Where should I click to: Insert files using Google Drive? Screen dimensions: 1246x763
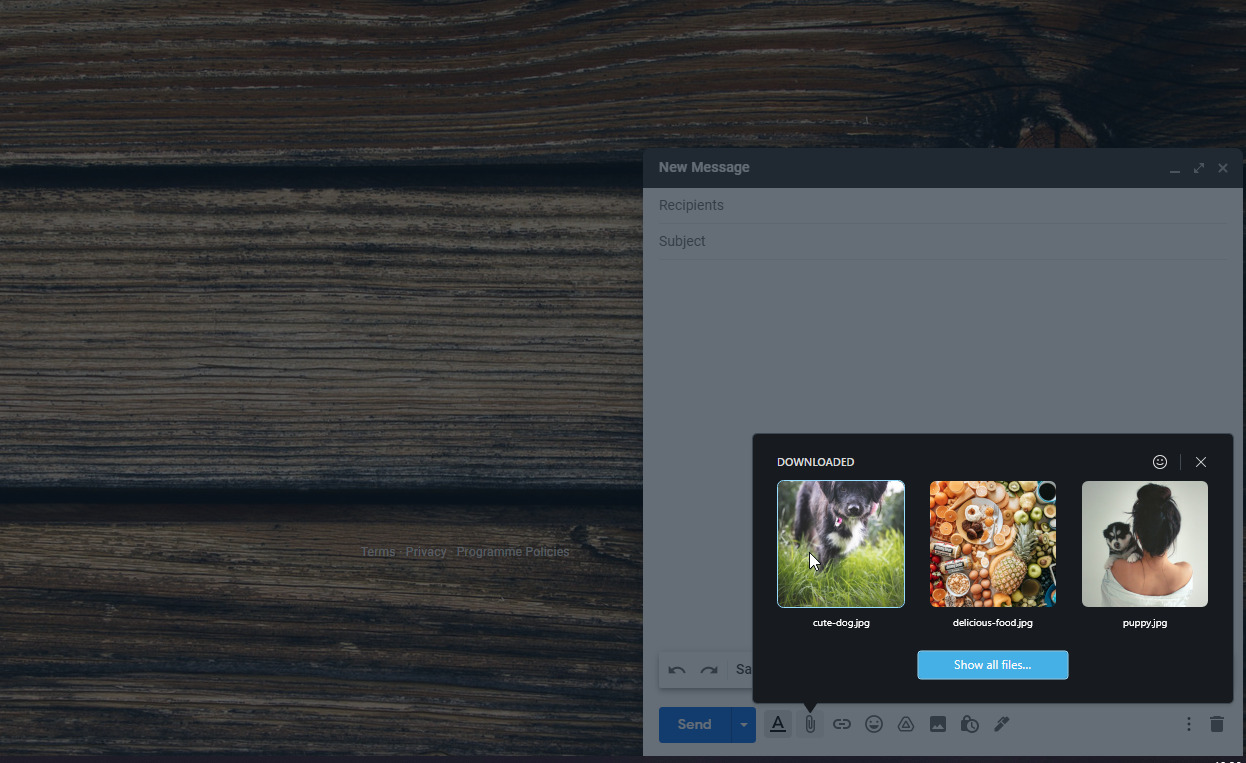point(906,723)
